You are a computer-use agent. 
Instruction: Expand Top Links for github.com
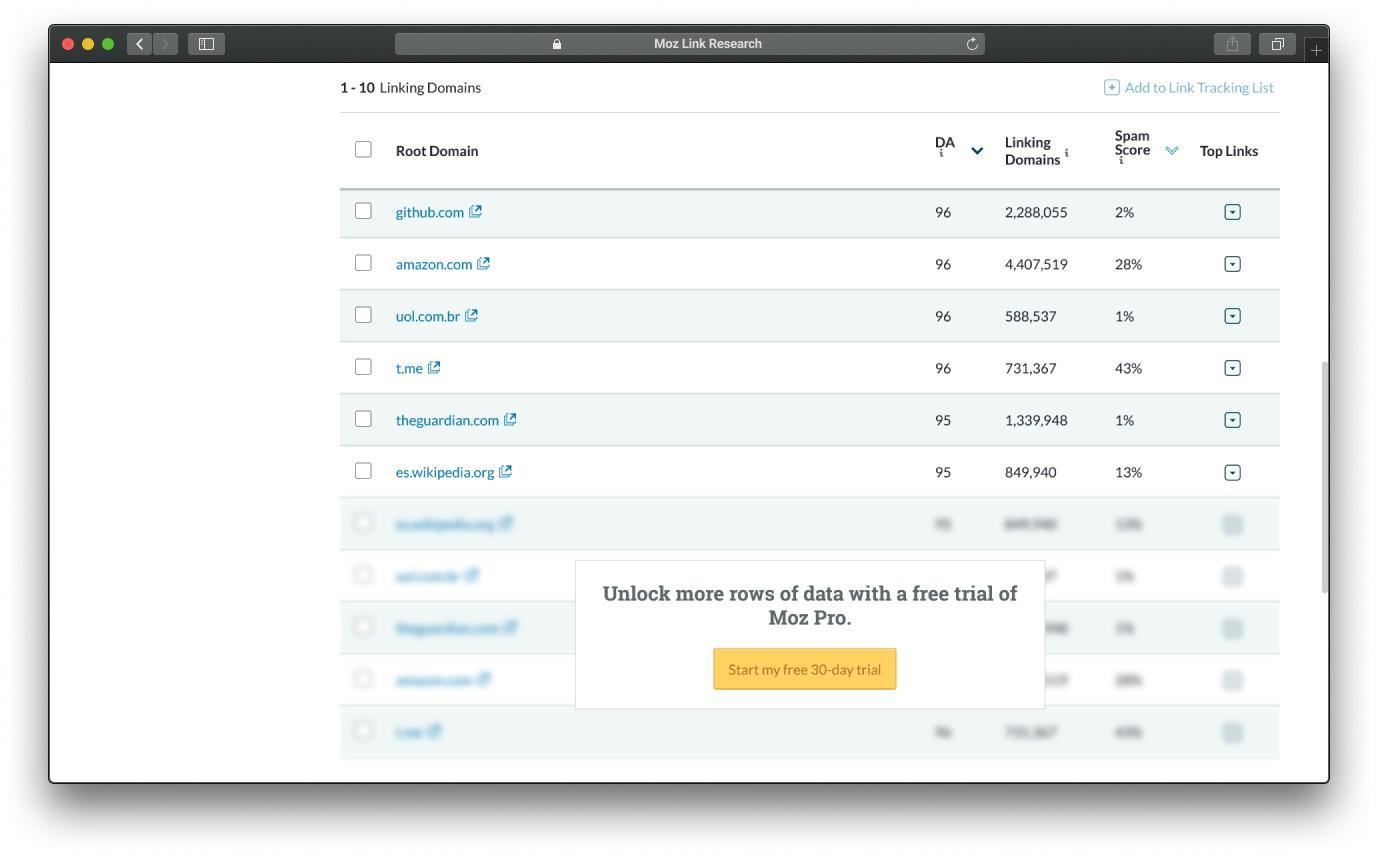pyautogui.click(x=1232, y=212)
